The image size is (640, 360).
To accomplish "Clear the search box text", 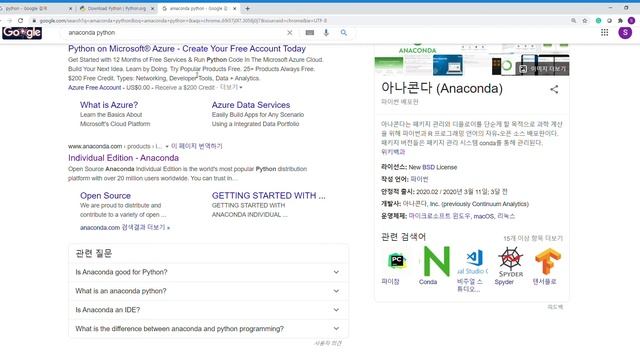I will point(289,33).
